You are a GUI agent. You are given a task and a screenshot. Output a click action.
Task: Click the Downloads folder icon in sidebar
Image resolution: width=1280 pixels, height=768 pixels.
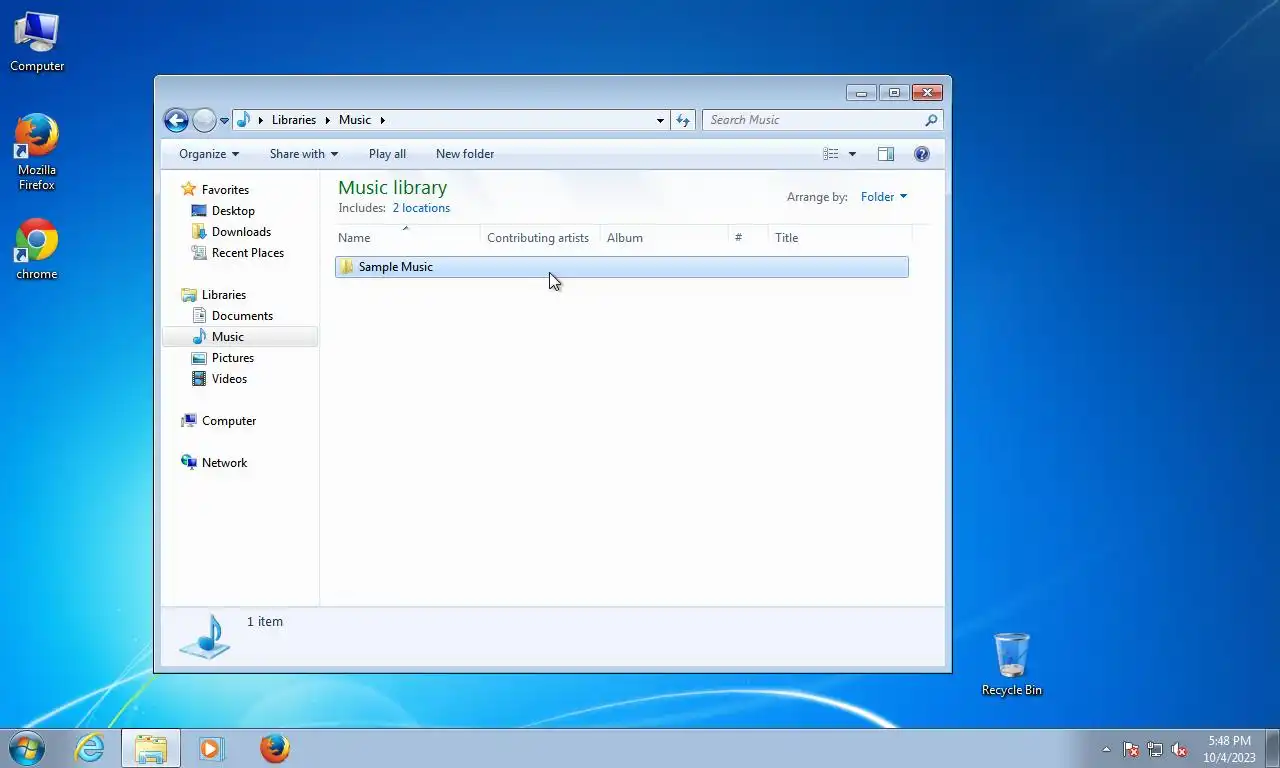tap(198, 232)
